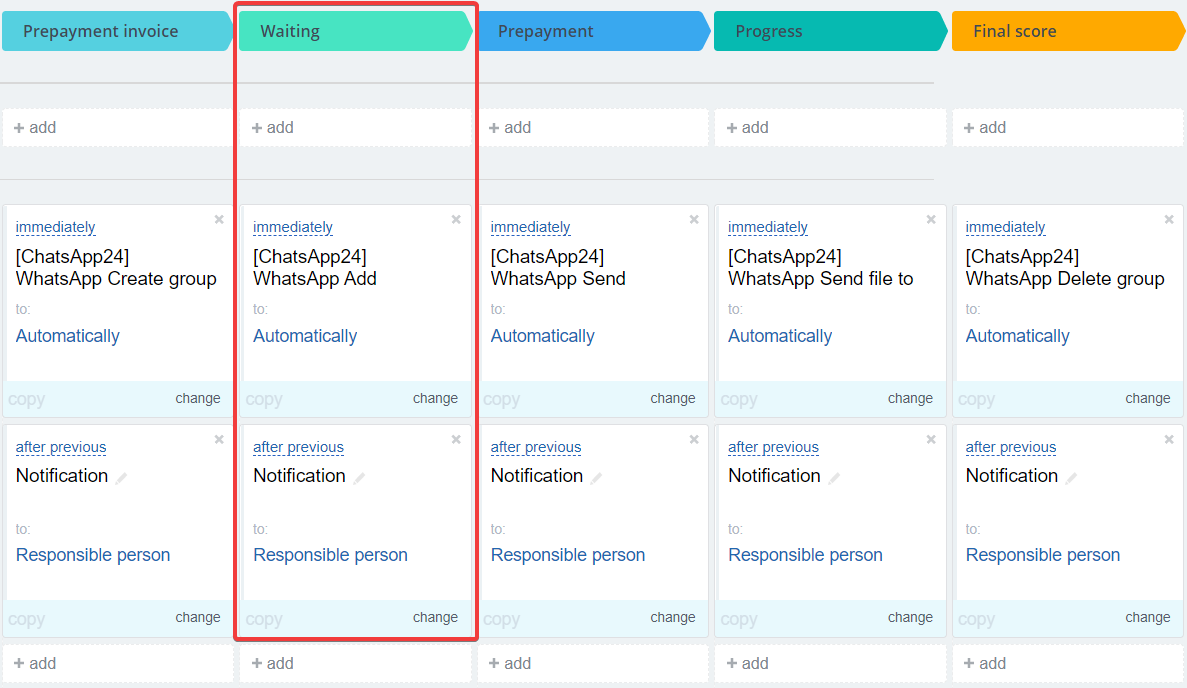1187x688 pixels.
Task: Click pencil icon beside Notification in Waiting column
Action: point(360,478)
